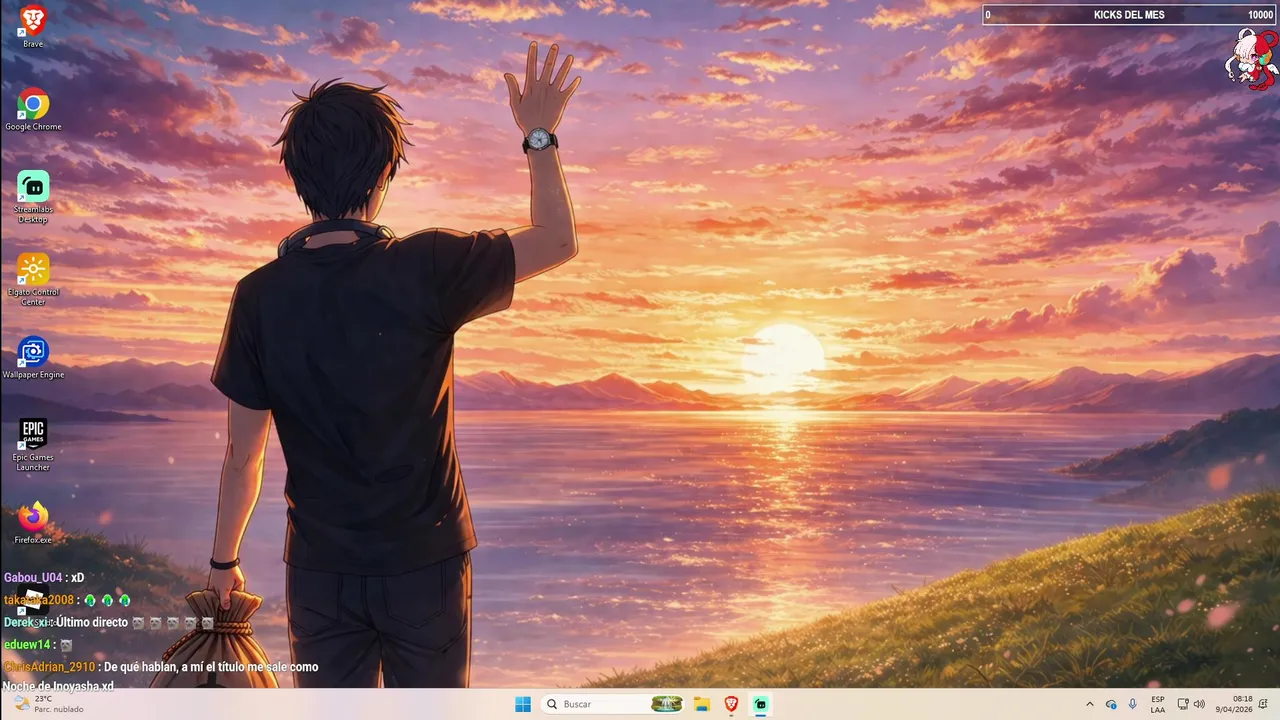Click eduew14 chat username
Viewport: 1280px width, 720px height.
click(27, 645)
